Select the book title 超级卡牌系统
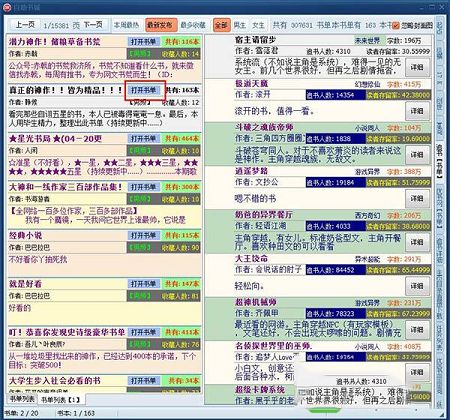 (x=260, y=389)
